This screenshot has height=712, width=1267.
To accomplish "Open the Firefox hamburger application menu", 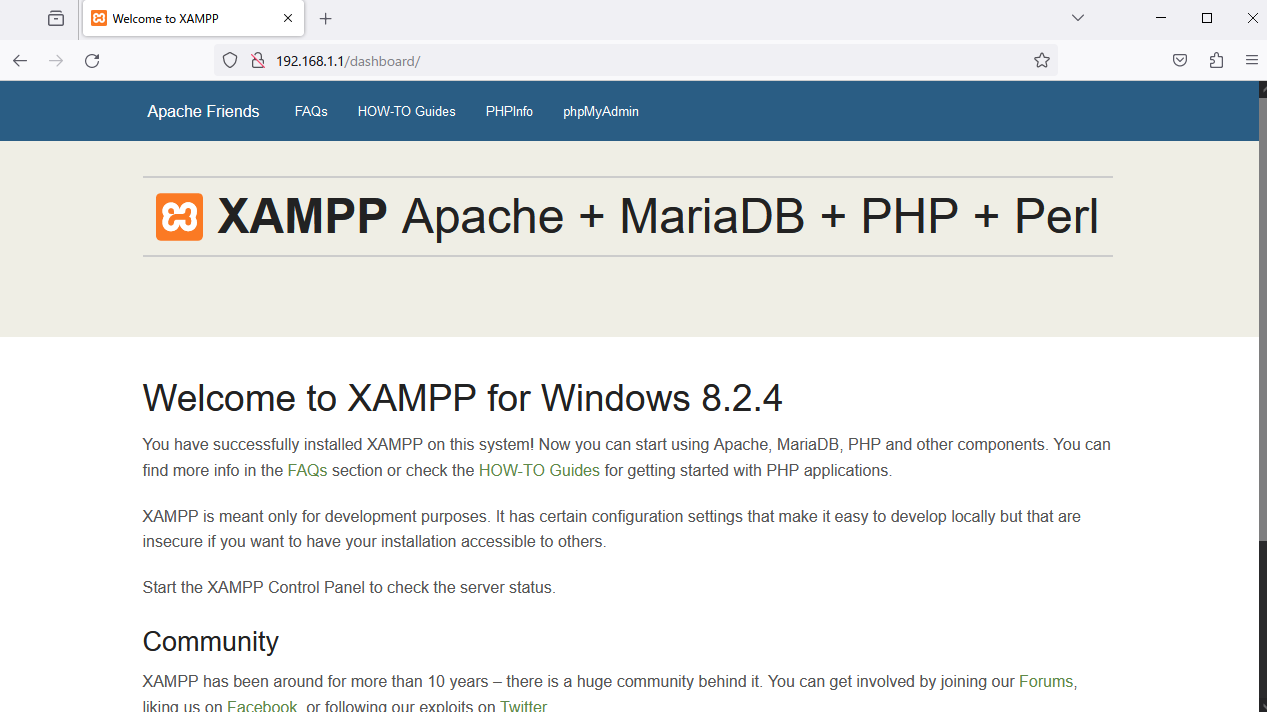I will pos(1251,61).
